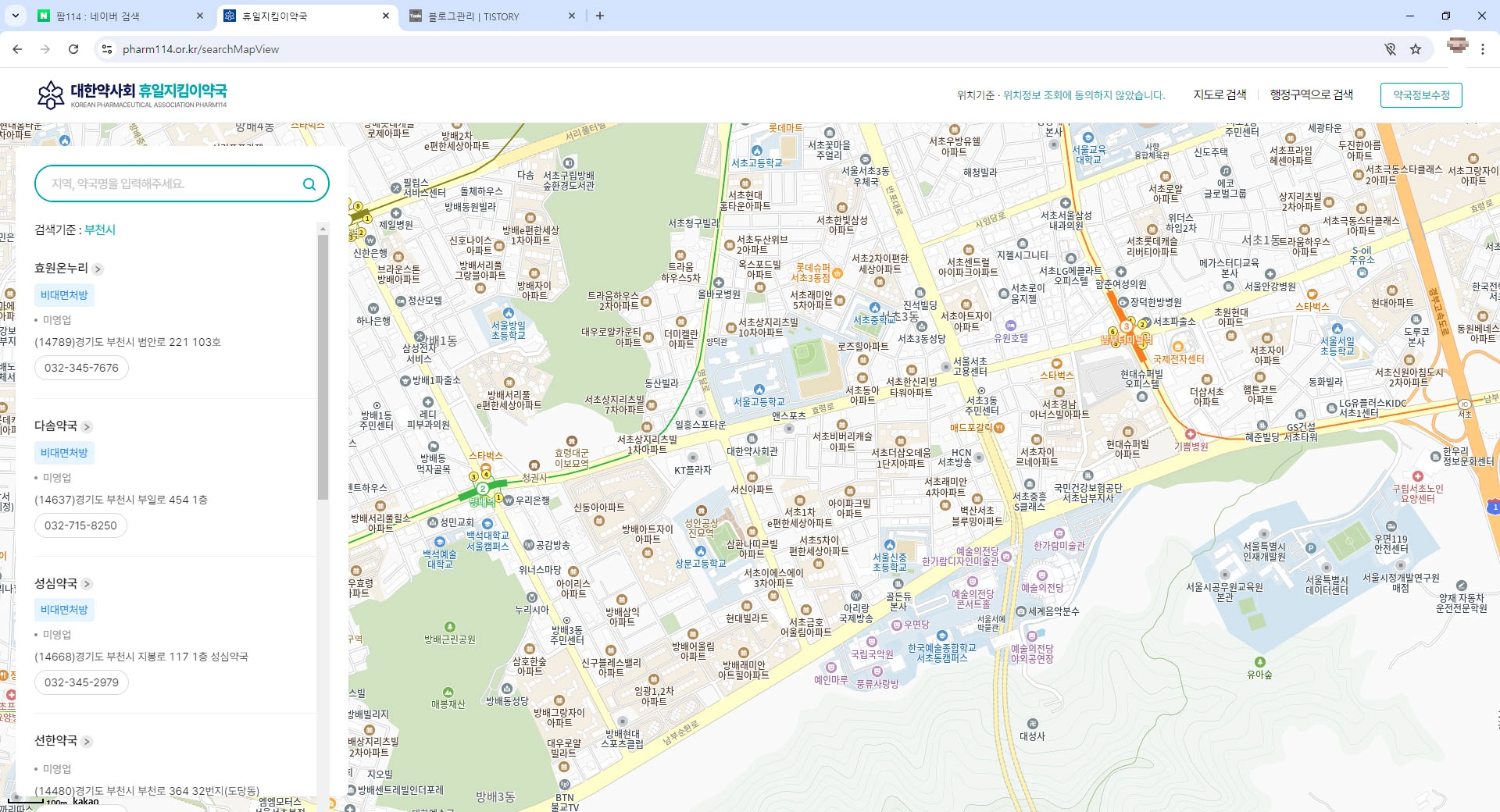Image resolution: width=1500 pixels, height=812 pixels.
Task: Call 다솜약국 at 032-715-8250
Action: click(x=80, y=525)
